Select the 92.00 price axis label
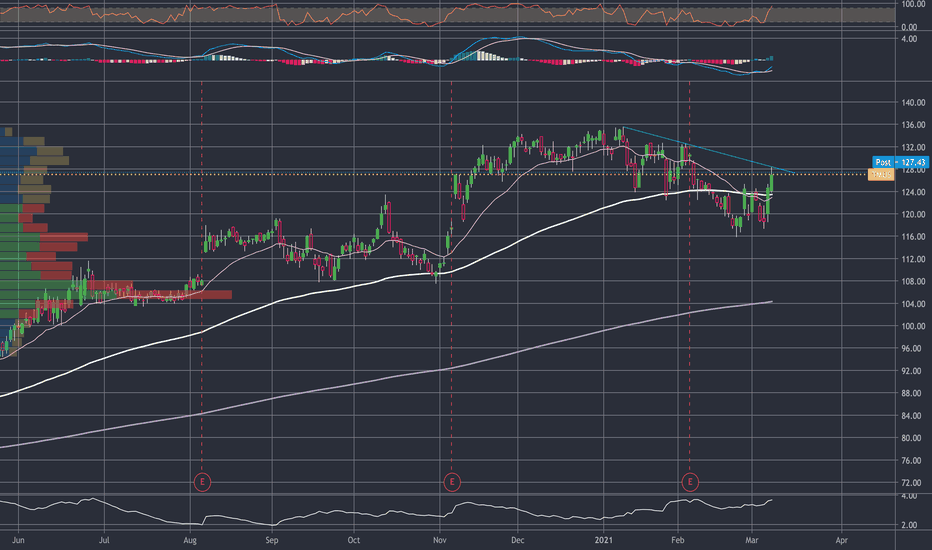This screenshot has height=550, width=932. tap(913, 370)
